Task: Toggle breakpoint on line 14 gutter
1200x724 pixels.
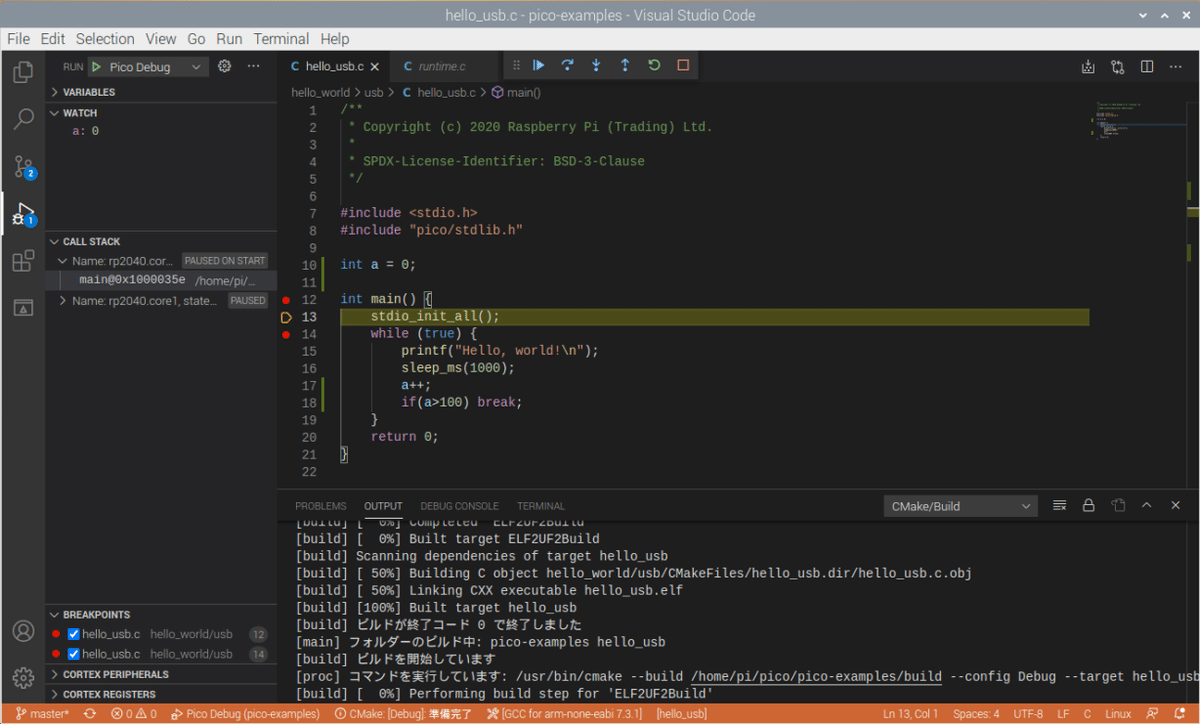Action: [286, 334]
